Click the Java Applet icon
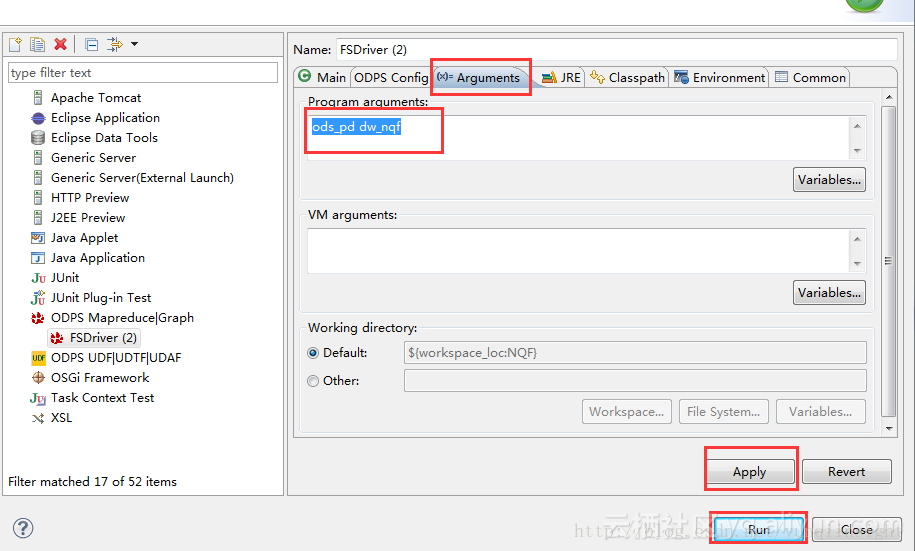The height and width of the screenshot is (551, 915). point(38,238)
